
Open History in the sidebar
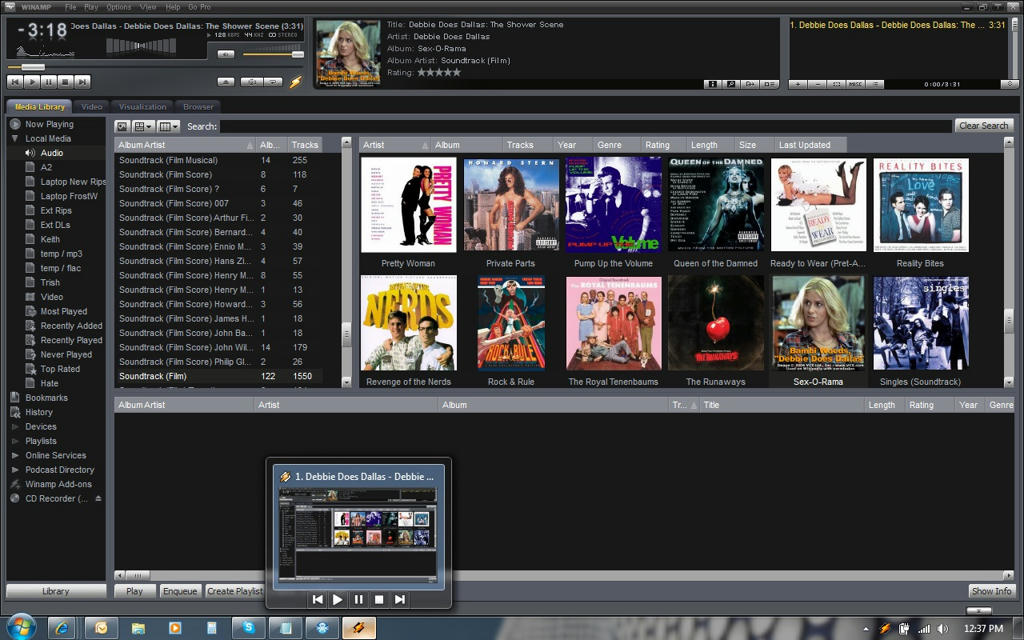coord(39,412)
